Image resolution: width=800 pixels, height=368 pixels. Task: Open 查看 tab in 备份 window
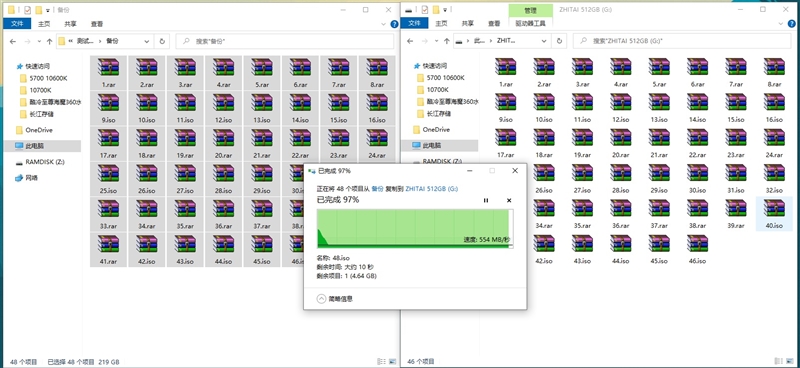pos(97,23)
